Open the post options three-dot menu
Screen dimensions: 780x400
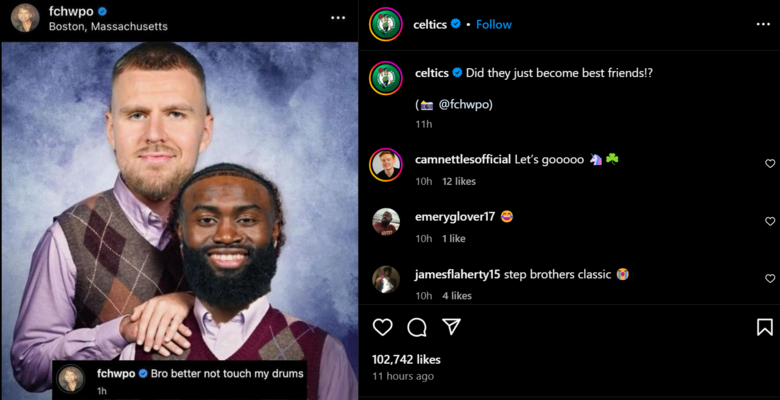tap(338, 18)
